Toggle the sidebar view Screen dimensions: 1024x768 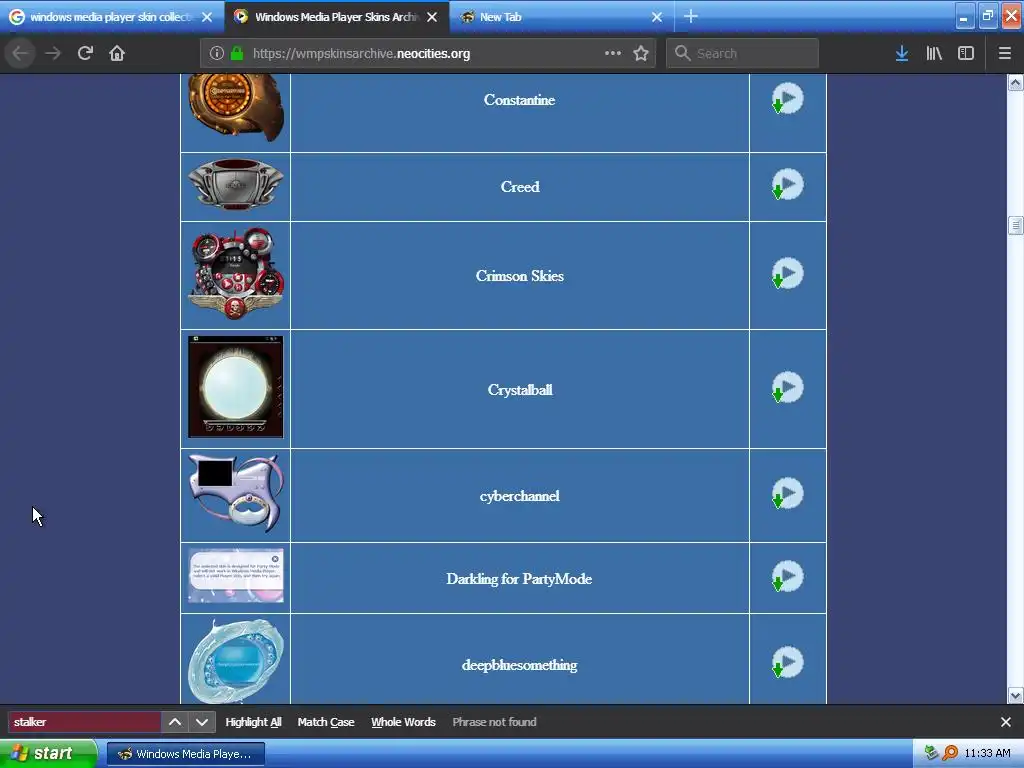pyautogui.click(x=966, y=54)
